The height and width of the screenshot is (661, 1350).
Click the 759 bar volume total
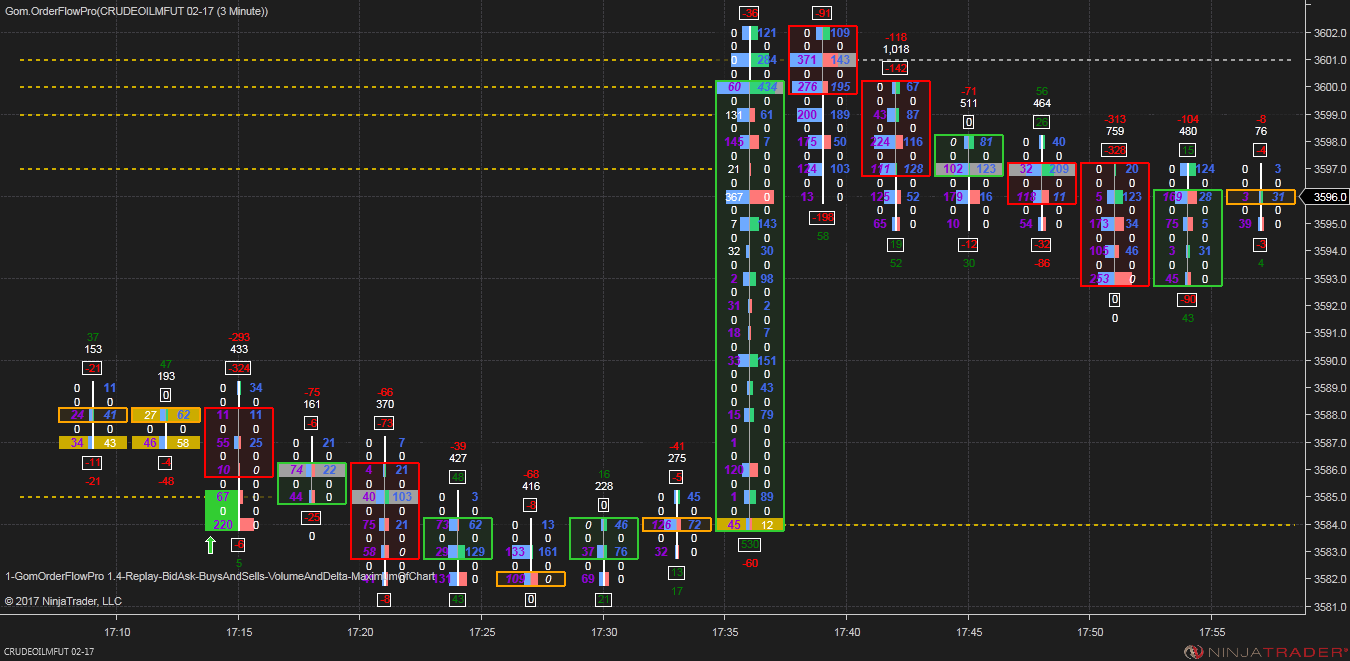(x=1114, y=131)
